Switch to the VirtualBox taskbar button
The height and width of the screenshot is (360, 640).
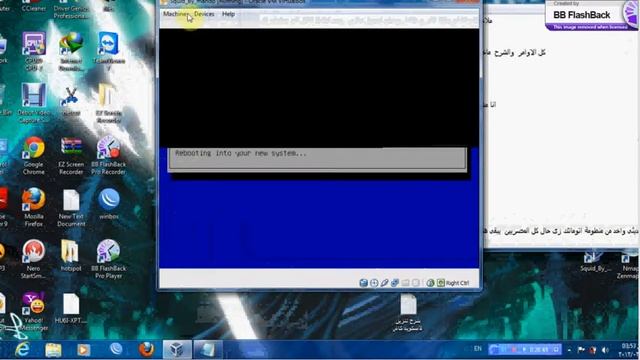click(176, 350)
